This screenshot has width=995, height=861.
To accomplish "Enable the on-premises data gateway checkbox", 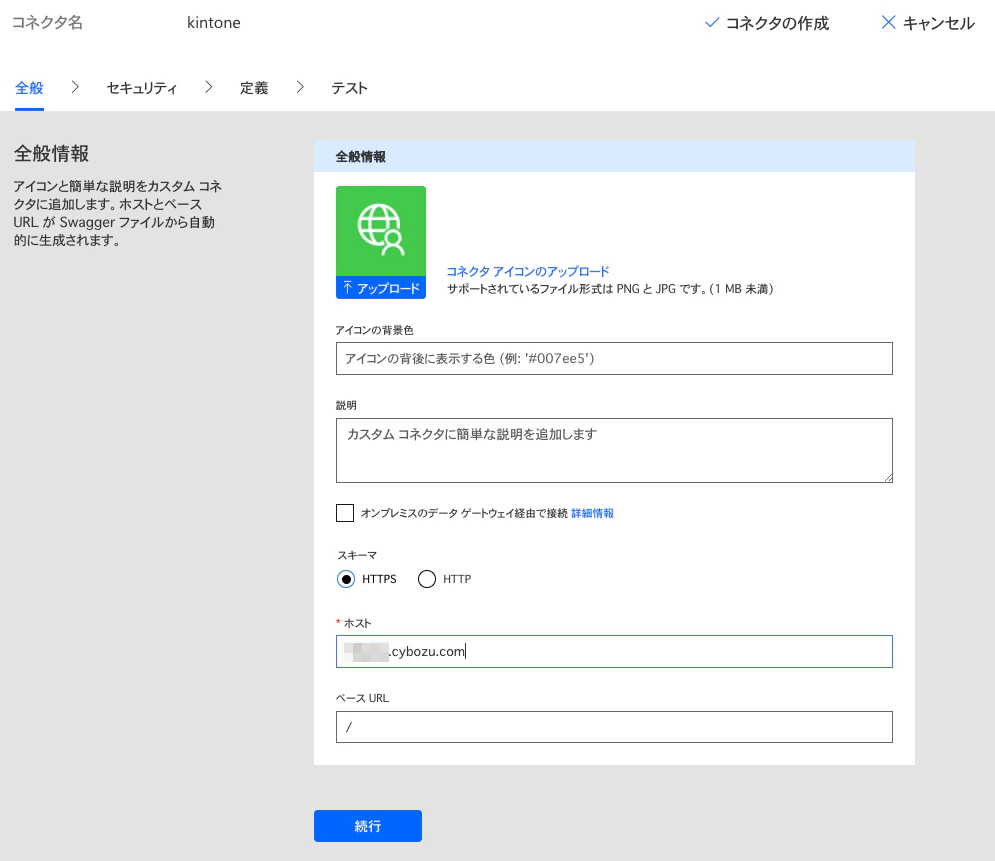I will click(345, 513).
